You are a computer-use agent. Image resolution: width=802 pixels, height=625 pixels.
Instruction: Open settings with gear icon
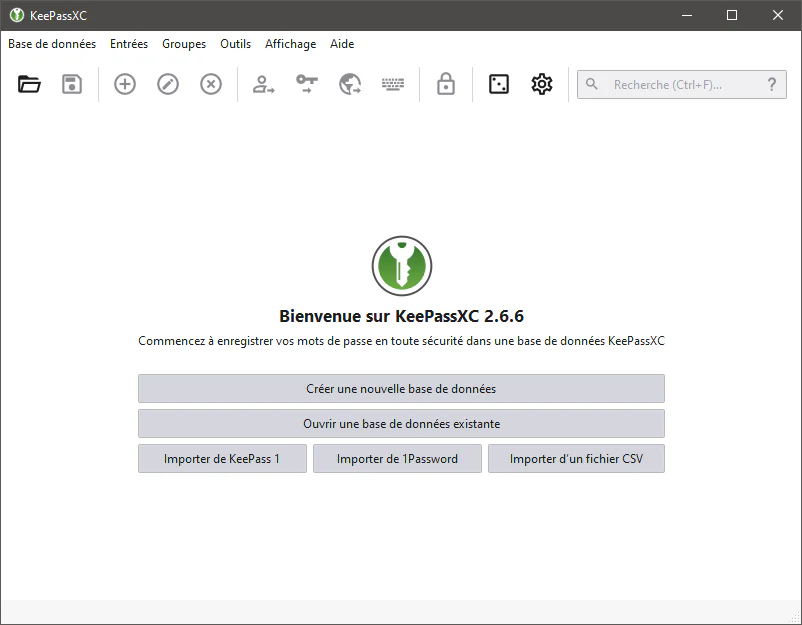pyautogui.click(x=542, y=84)
